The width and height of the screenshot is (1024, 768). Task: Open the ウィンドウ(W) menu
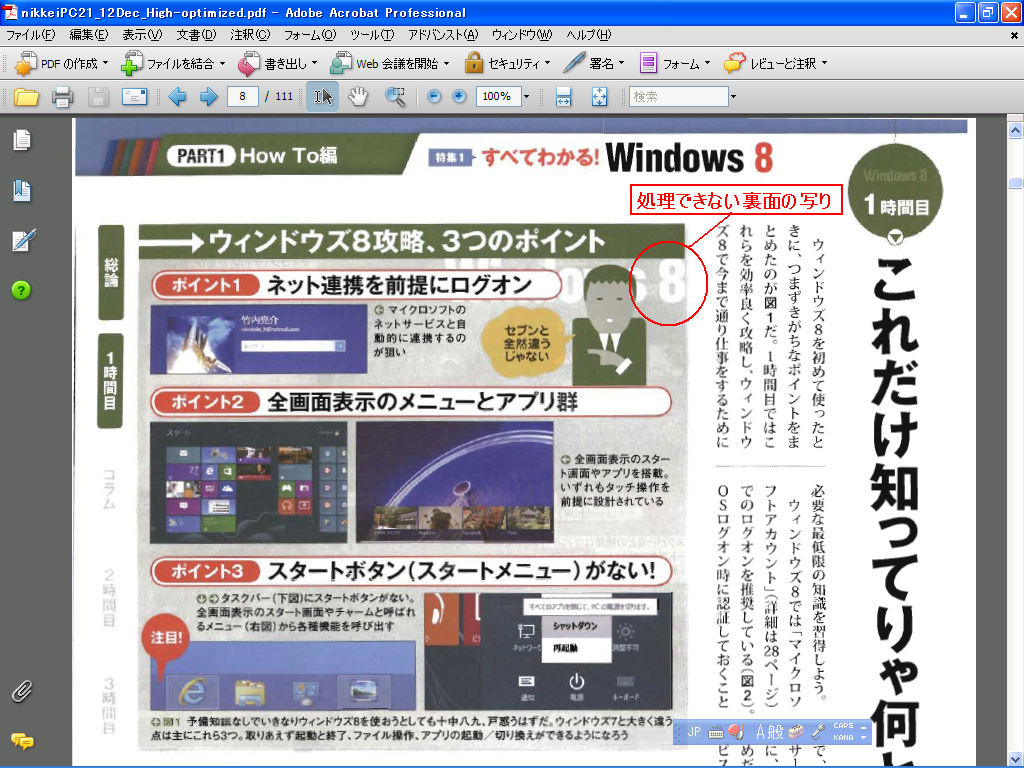tap(522, 35)
